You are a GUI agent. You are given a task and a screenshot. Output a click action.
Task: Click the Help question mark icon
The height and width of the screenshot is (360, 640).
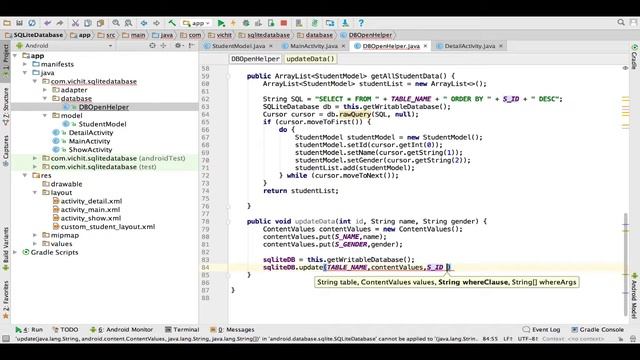361,23
